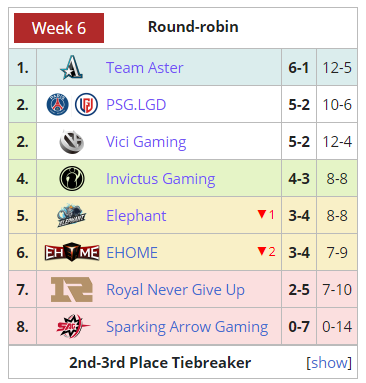Click the Paris Saint-Germain crest icon
366x383 pixels.
coord(58,104)
